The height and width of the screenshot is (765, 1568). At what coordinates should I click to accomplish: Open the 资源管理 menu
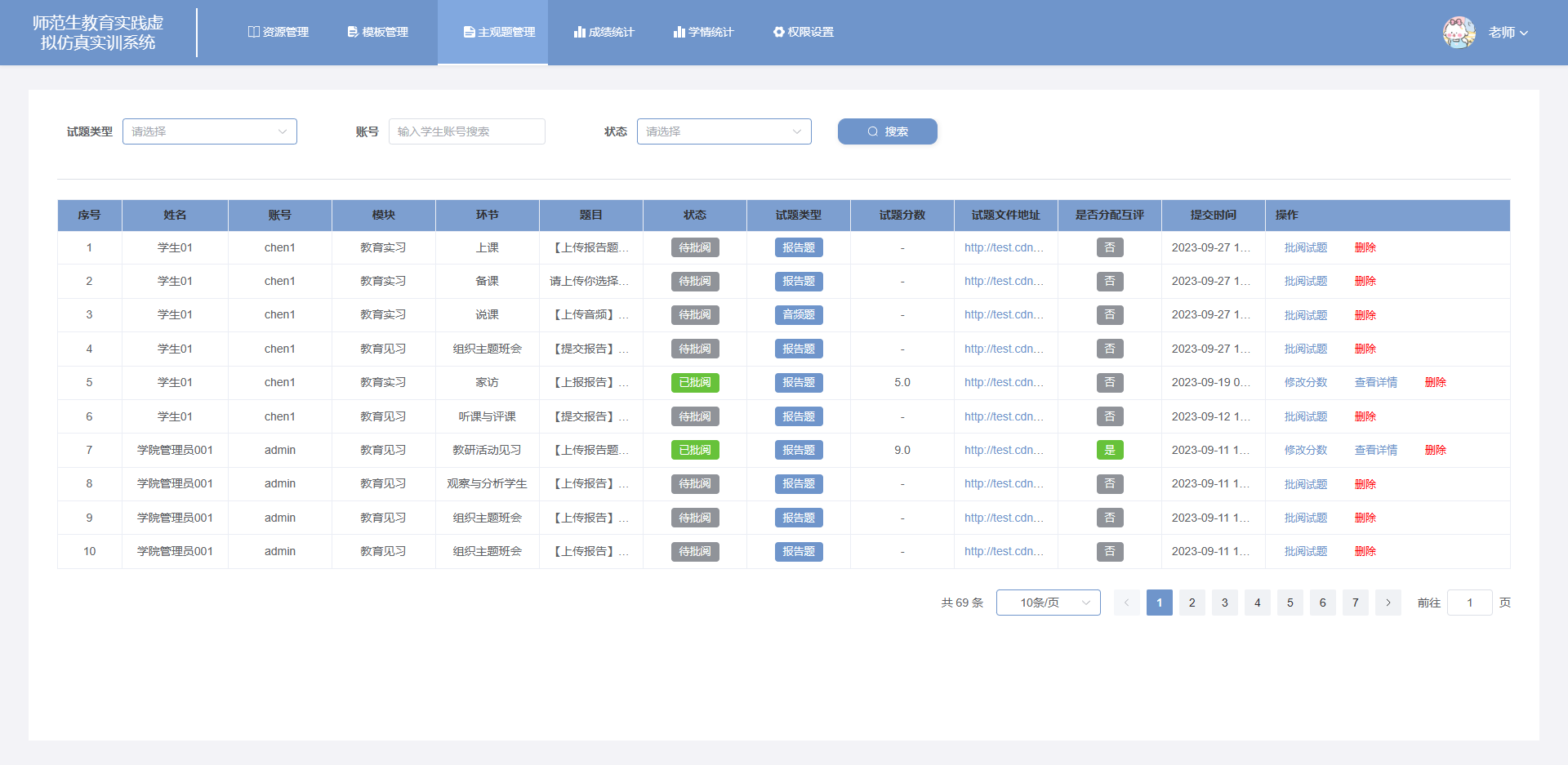tap(278, 32)
